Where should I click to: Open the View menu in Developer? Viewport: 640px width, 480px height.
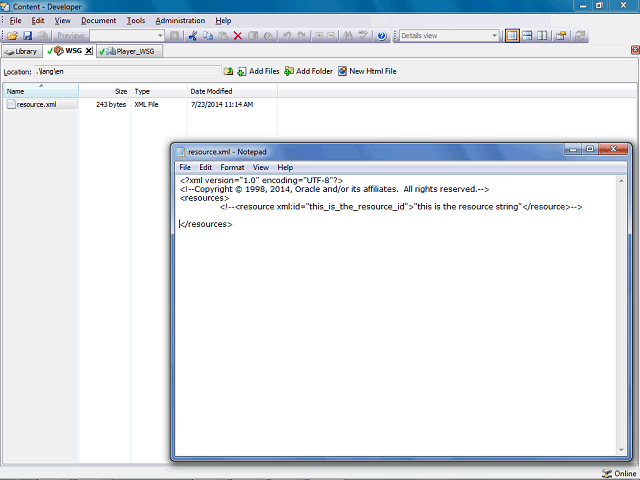pyautogui.click(x=62, y=20)
